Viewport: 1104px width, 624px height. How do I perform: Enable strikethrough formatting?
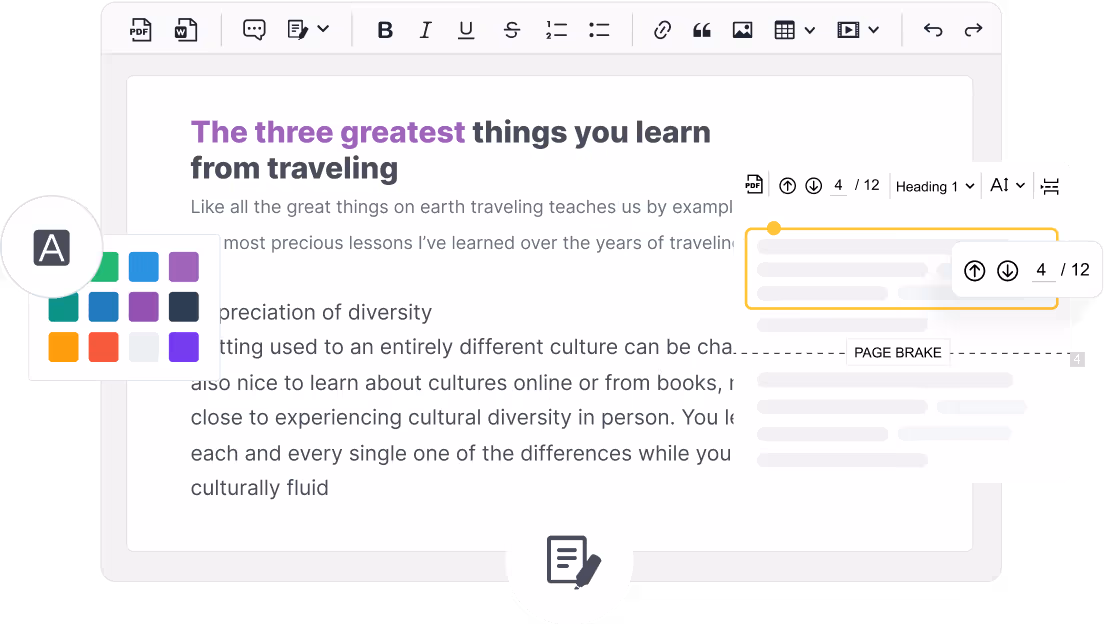[512, 30]
